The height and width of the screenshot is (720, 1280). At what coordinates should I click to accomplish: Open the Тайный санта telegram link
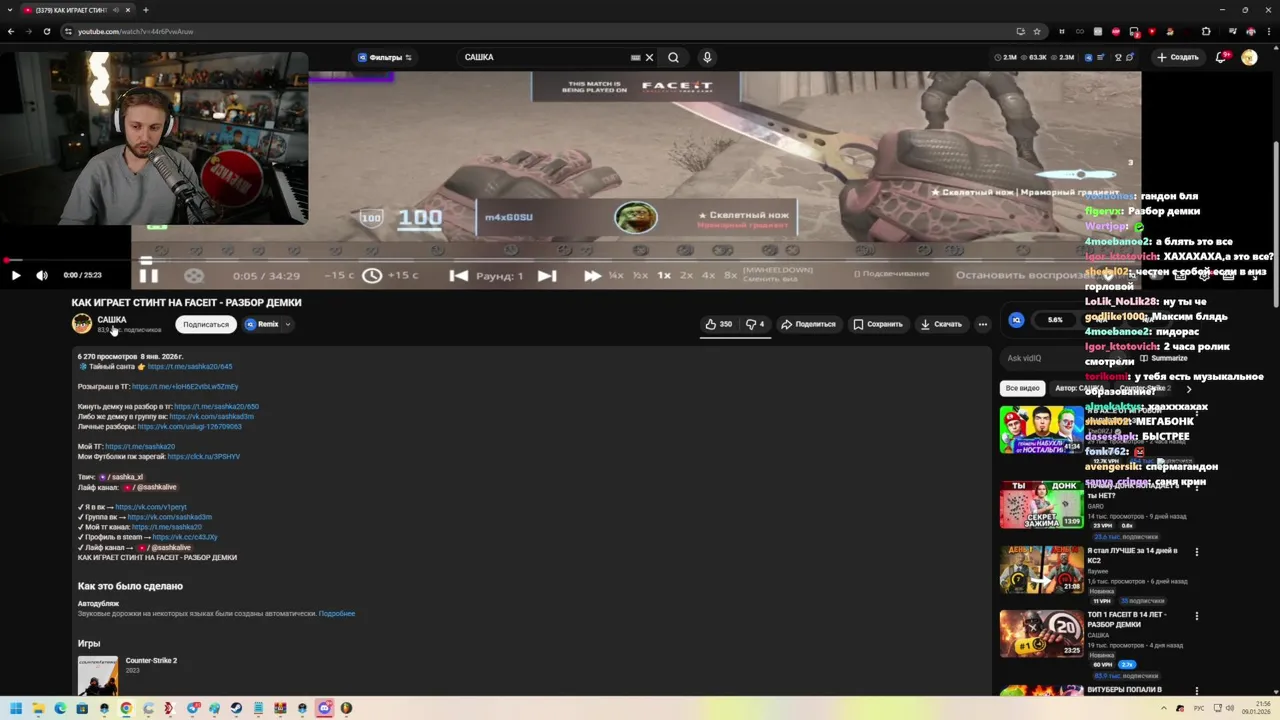(190, 367)
